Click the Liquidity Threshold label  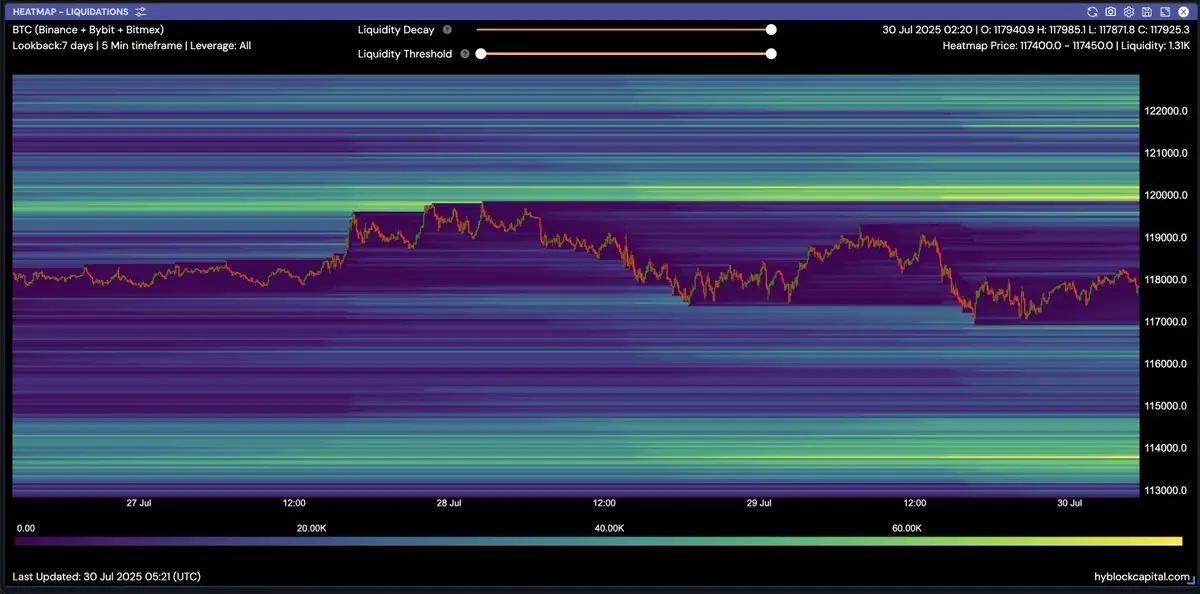tap(405, 54)
